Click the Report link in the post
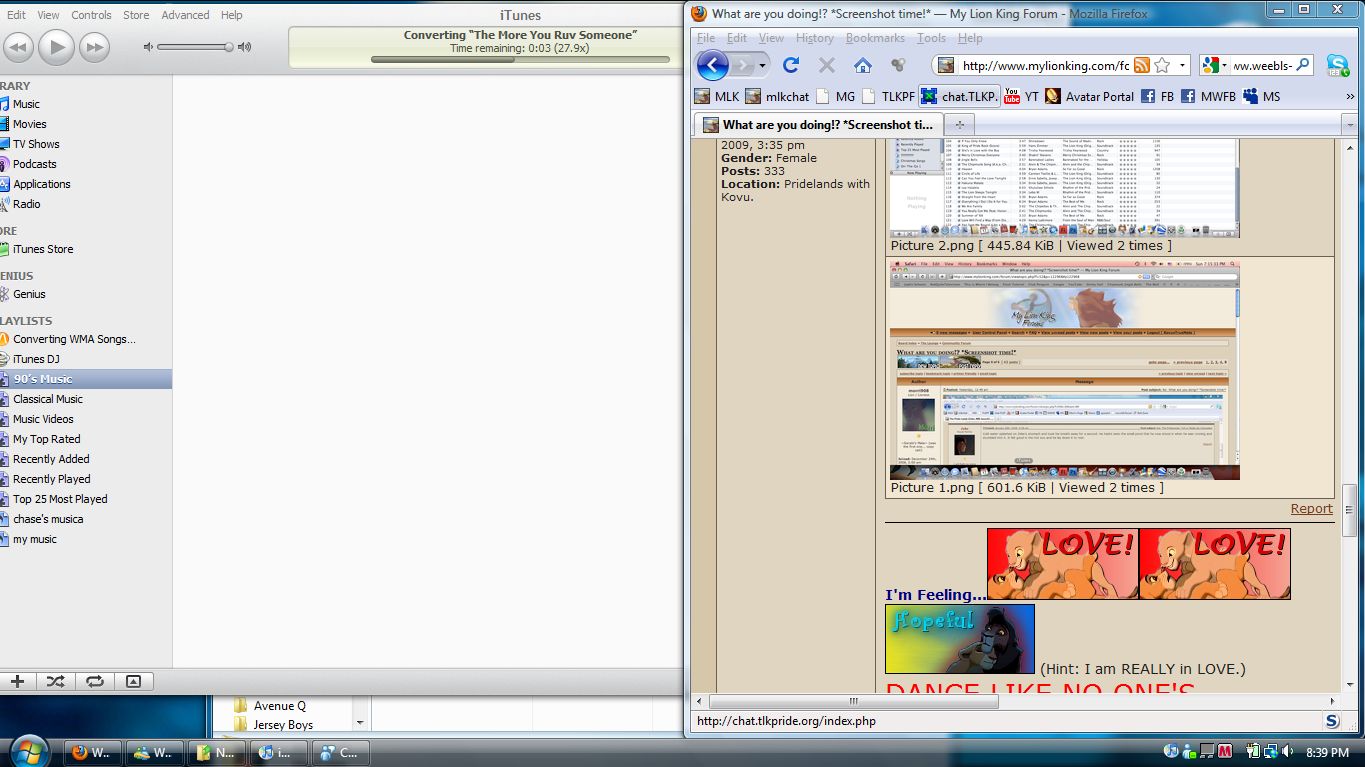This screenshot has width=1365, height=767. click(1311, 508)
